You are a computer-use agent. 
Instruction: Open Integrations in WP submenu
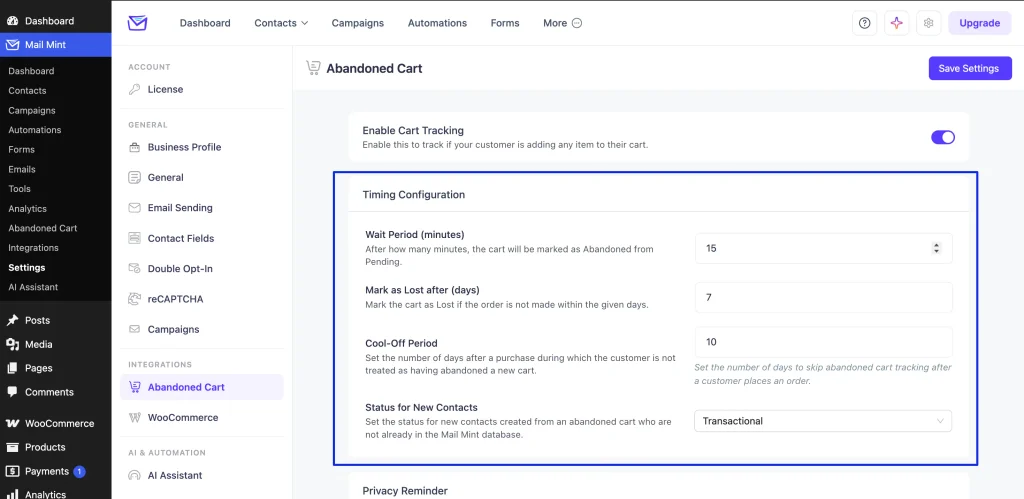point(33,248)
